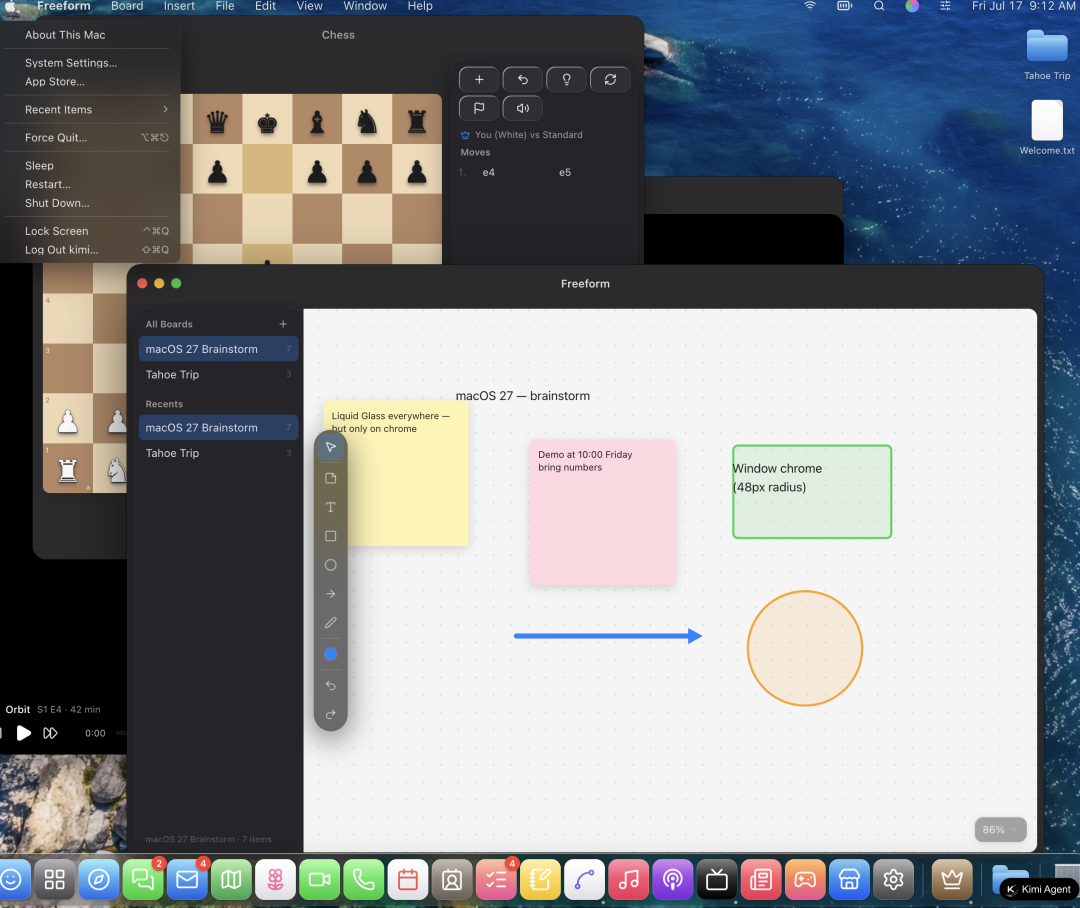
Task: Select the Tahoe Trip folder on the desktop
Action: [x=1047, y=56]
